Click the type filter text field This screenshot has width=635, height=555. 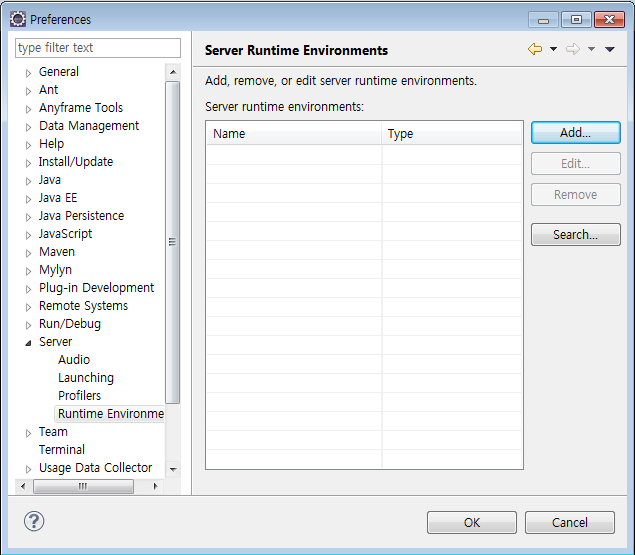97,48
